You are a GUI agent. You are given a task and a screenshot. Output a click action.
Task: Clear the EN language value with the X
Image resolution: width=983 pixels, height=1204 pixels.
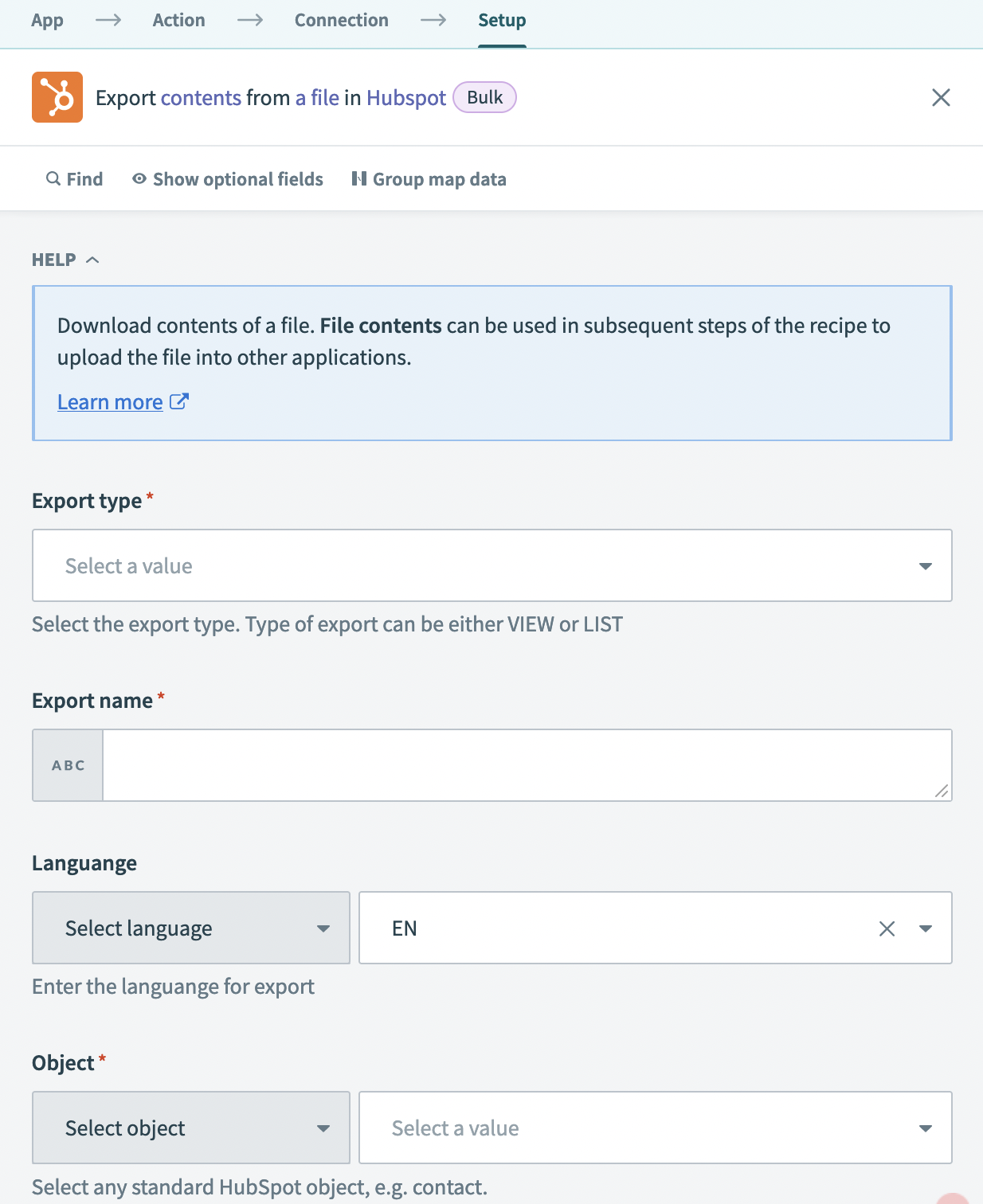885,928
